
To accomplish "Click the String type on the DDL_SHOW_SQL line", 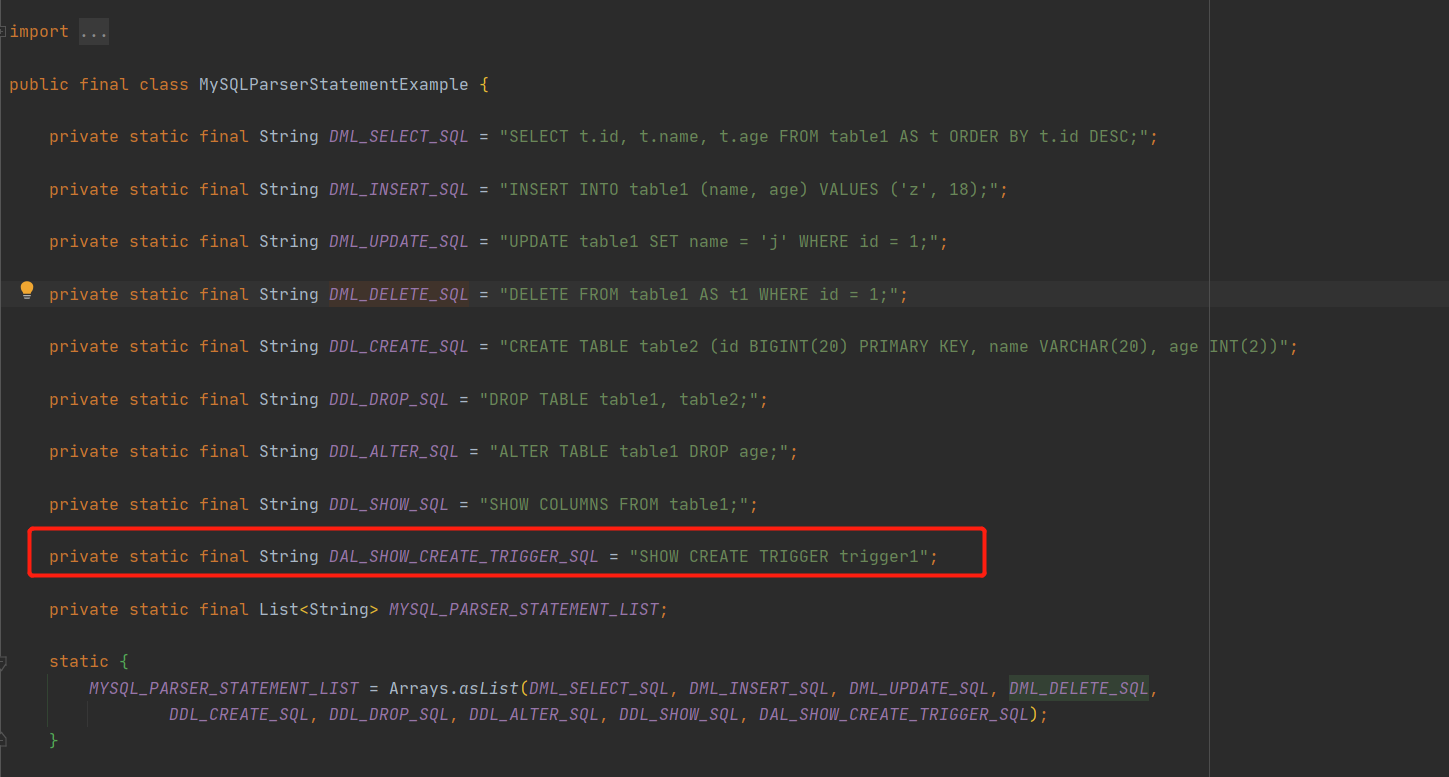I will coord(288,505).
